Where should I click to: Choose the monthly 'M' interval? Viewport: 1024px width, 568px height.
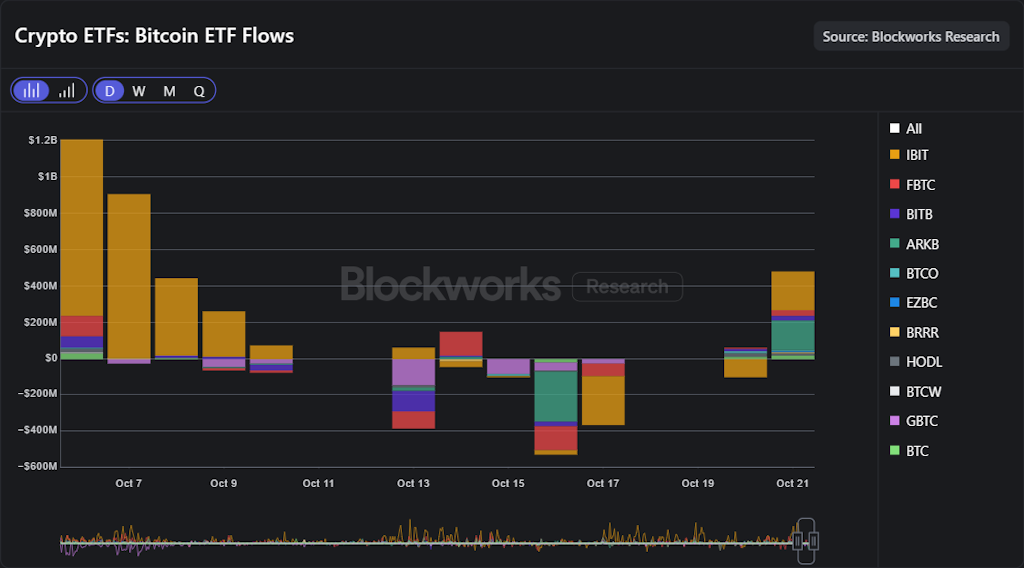(x=169, y=91)
